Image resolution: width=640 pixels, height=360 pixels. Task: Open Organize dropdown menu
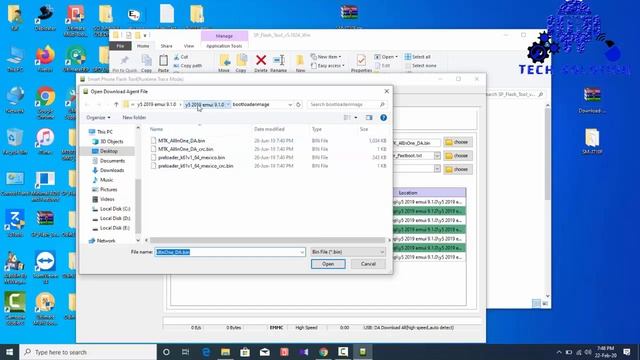pos(98,118)
